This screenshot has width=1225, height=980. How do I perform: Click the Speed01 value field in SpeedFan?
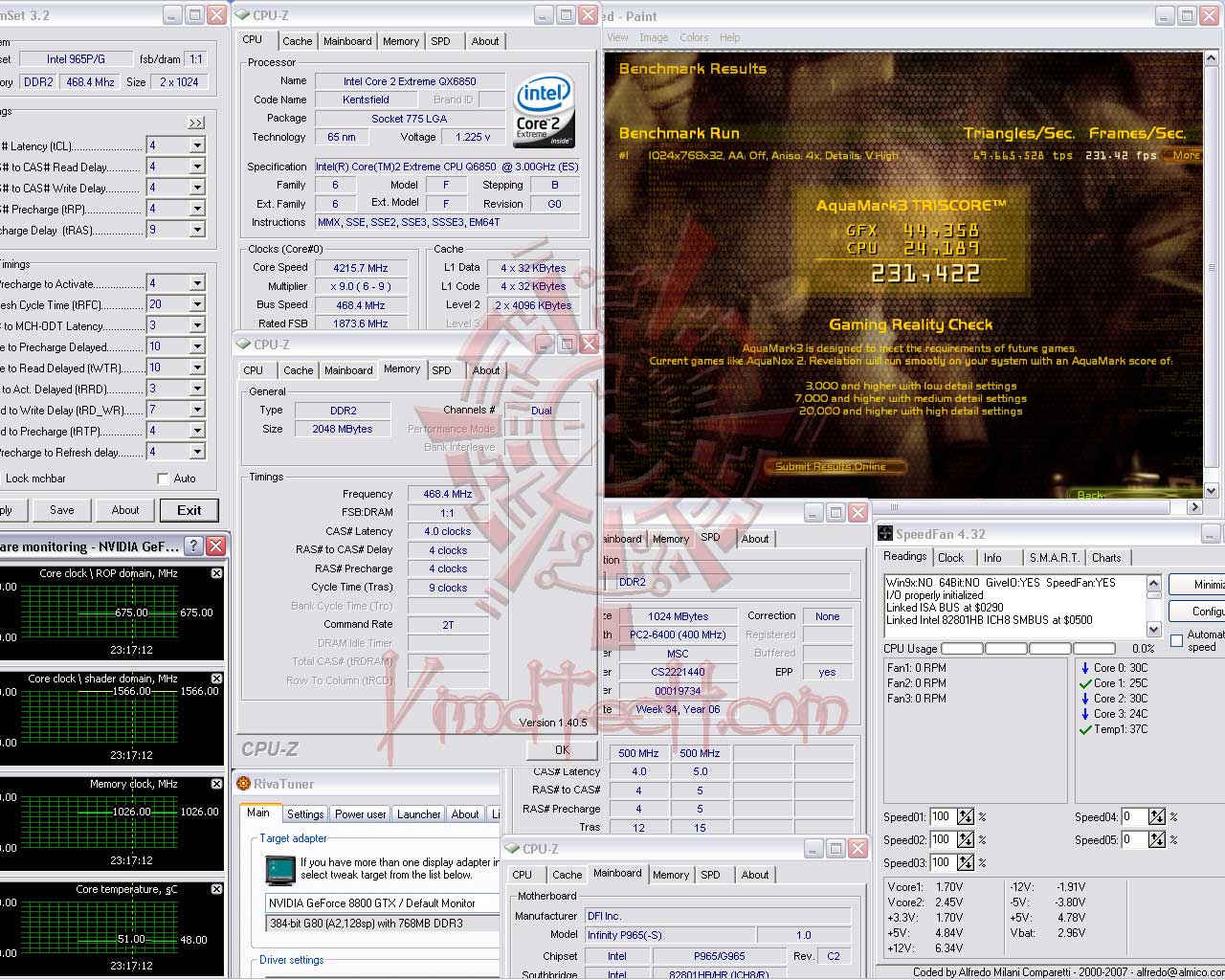(x=942, y=816)
